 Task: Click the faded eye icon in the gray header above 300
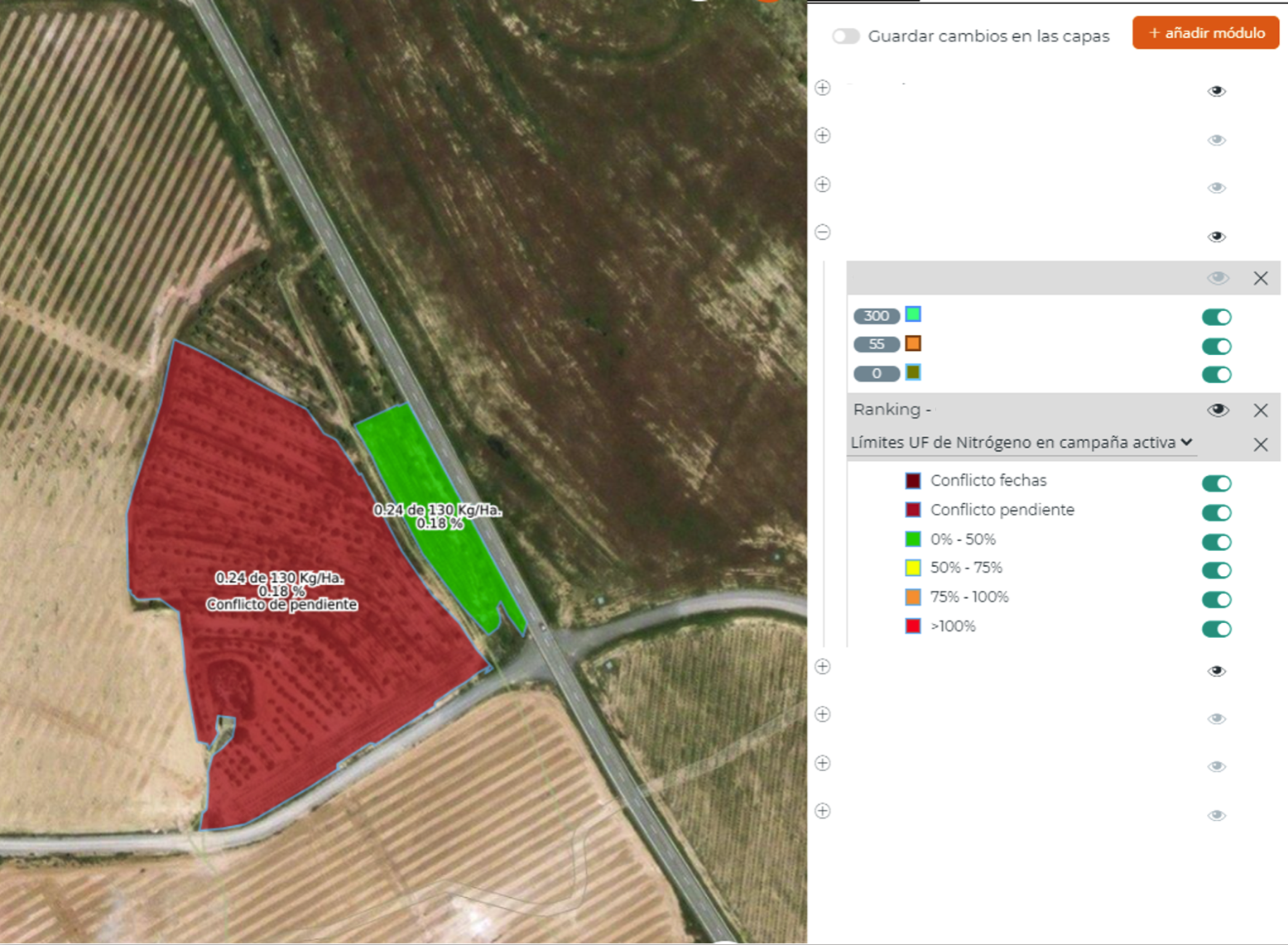click(x=1217, y=279)
